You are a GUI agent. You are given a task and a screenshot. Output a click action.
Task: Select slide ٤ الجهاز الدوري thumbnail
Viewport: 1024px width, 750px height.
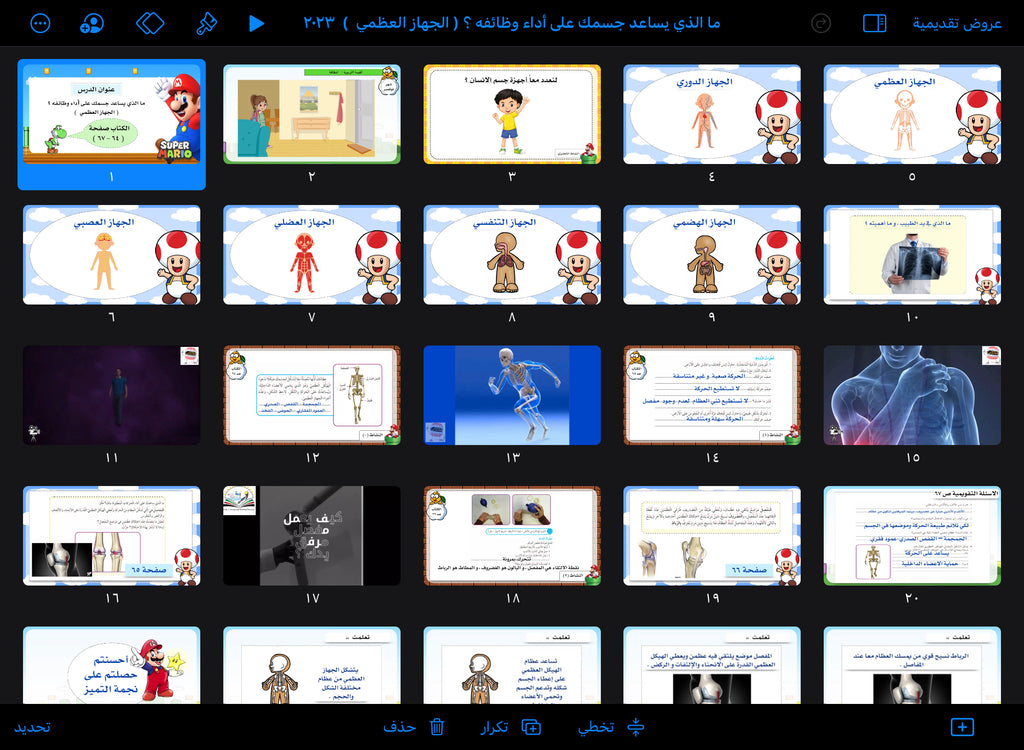pos(712,114)
